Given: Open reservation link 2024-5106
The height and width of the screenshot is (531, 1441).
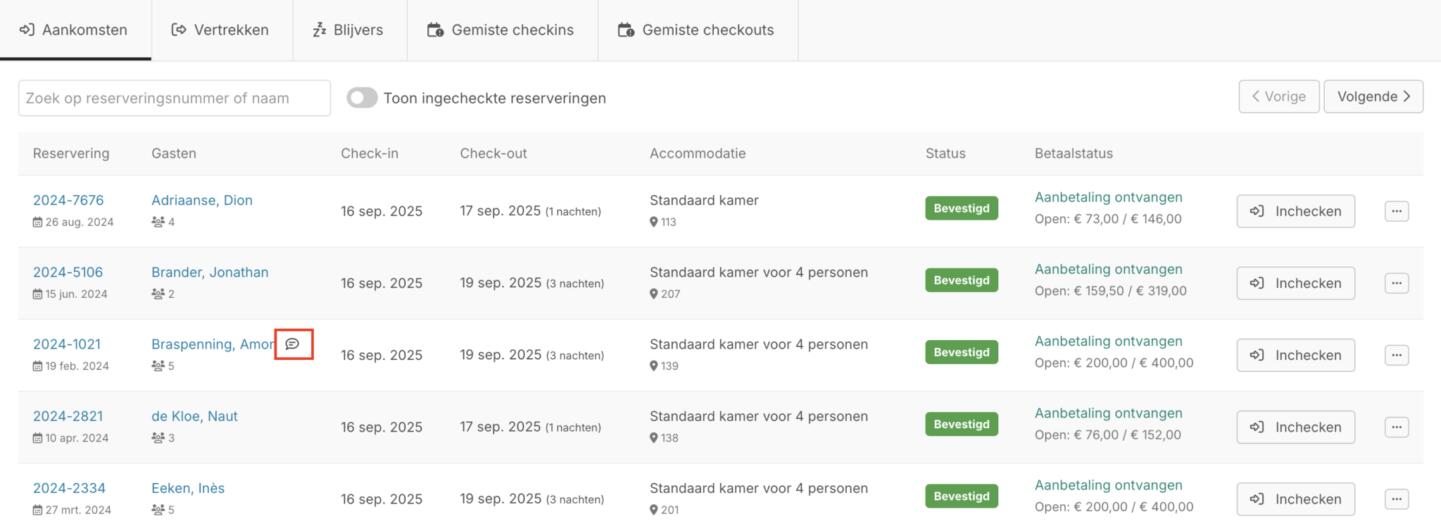Looking at the screenshot, I should tap(68, 272).
